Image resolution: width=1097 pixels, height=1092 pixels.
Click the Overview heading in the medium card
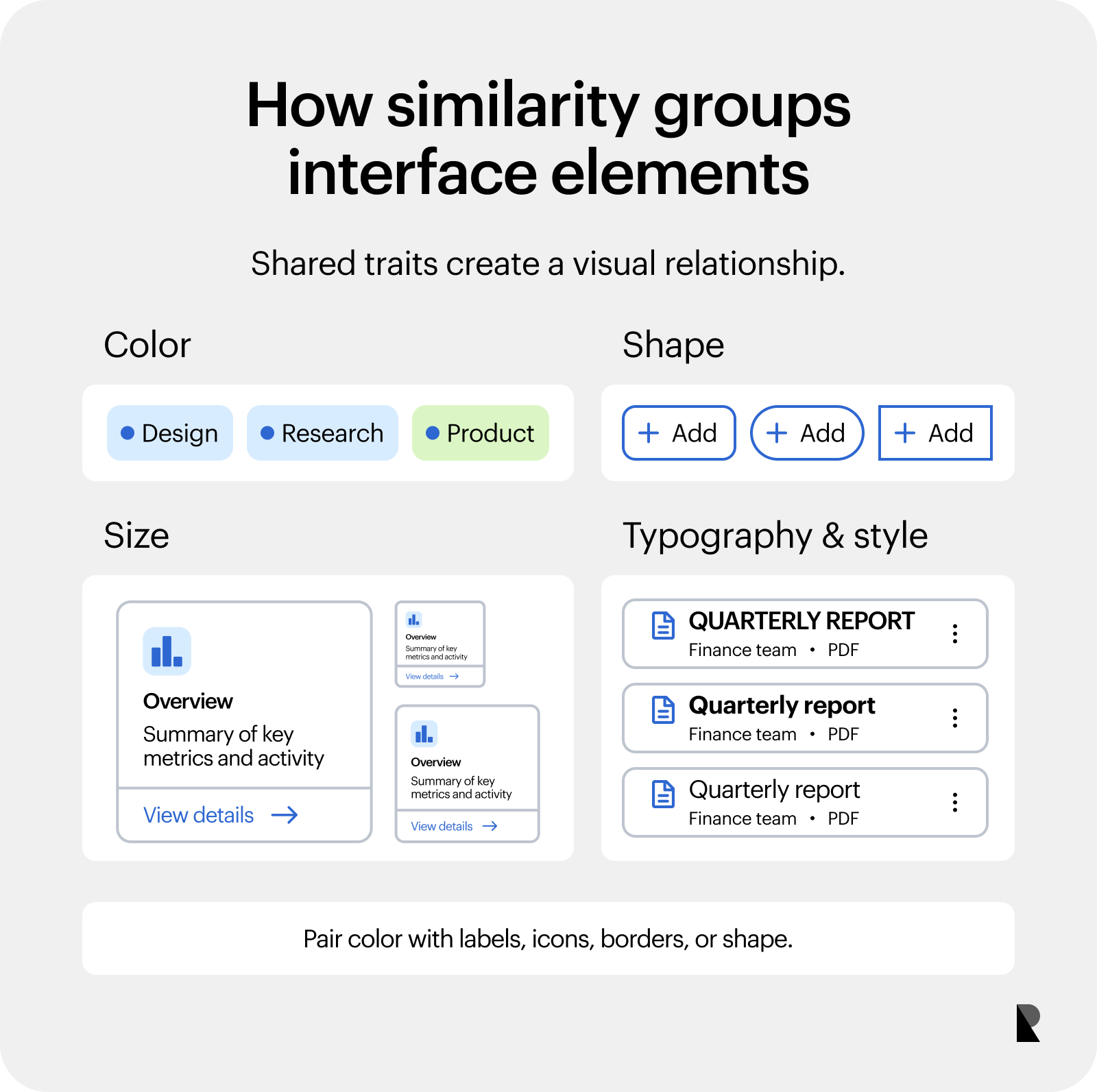click(x=435, y=762)
